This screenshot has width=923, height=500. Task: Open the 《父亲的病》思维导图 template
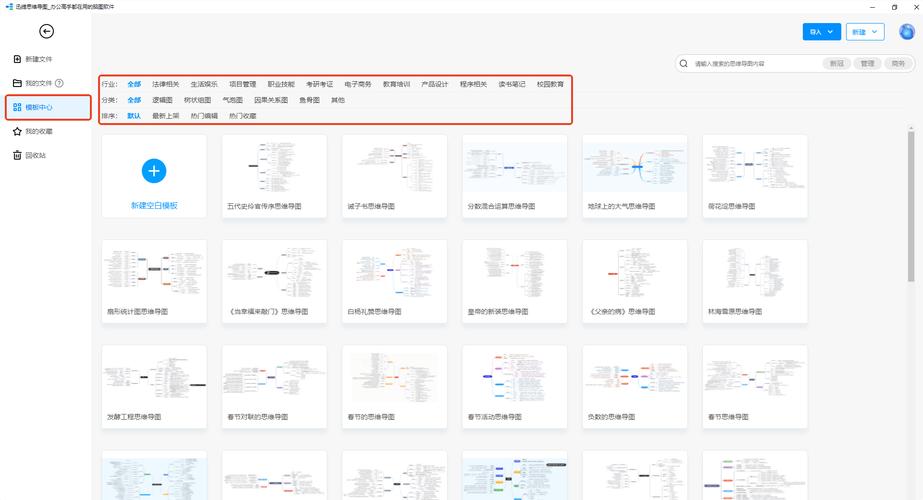click(x=635, y=282)
